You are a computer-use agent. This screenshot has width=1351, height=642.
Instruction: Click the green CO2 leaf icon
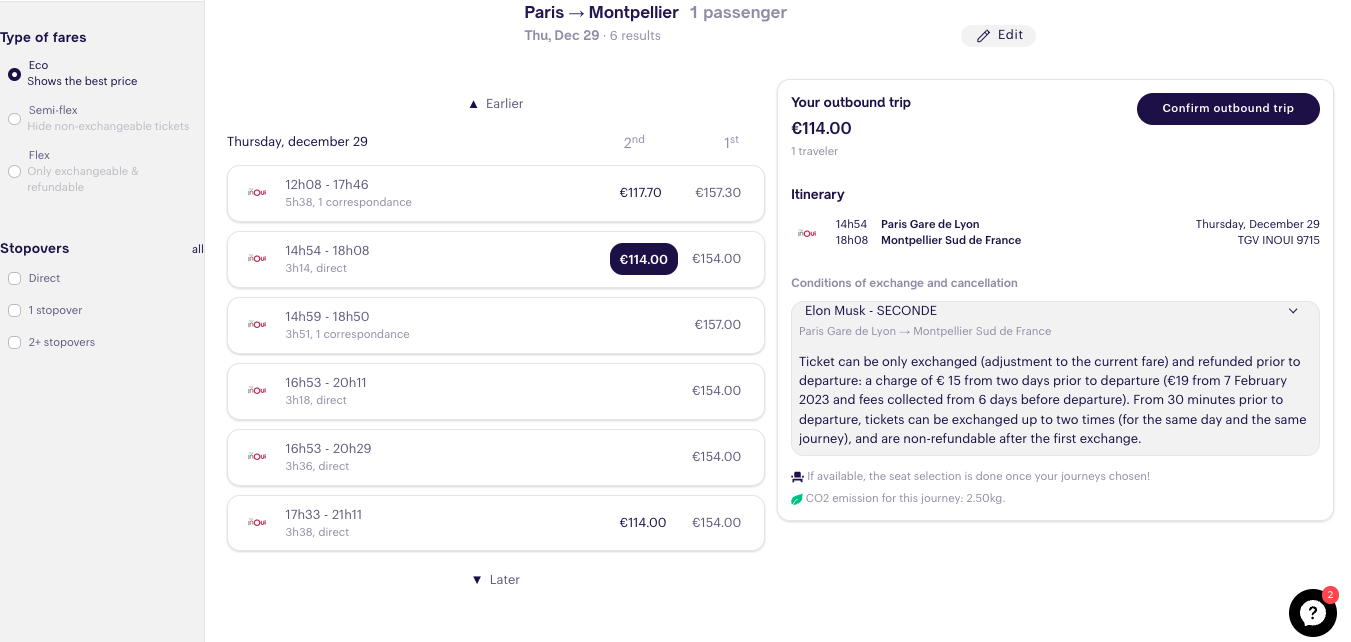coord(797,499)
